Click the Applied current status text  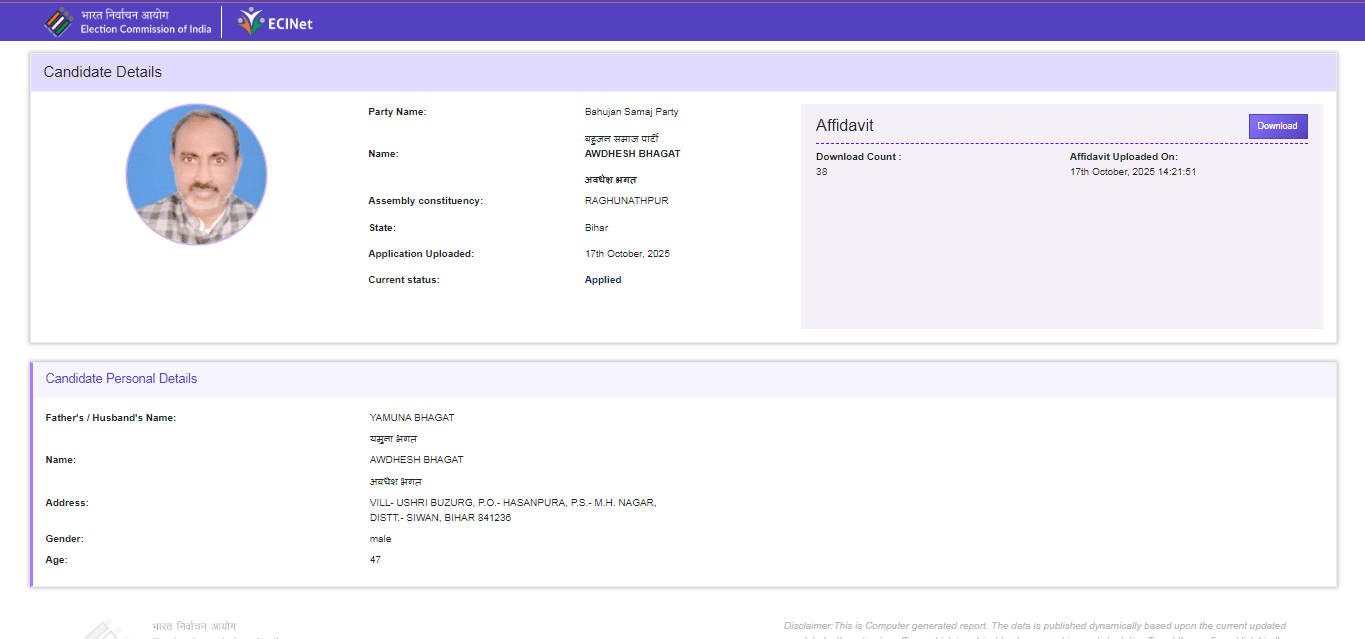point(603,280)
